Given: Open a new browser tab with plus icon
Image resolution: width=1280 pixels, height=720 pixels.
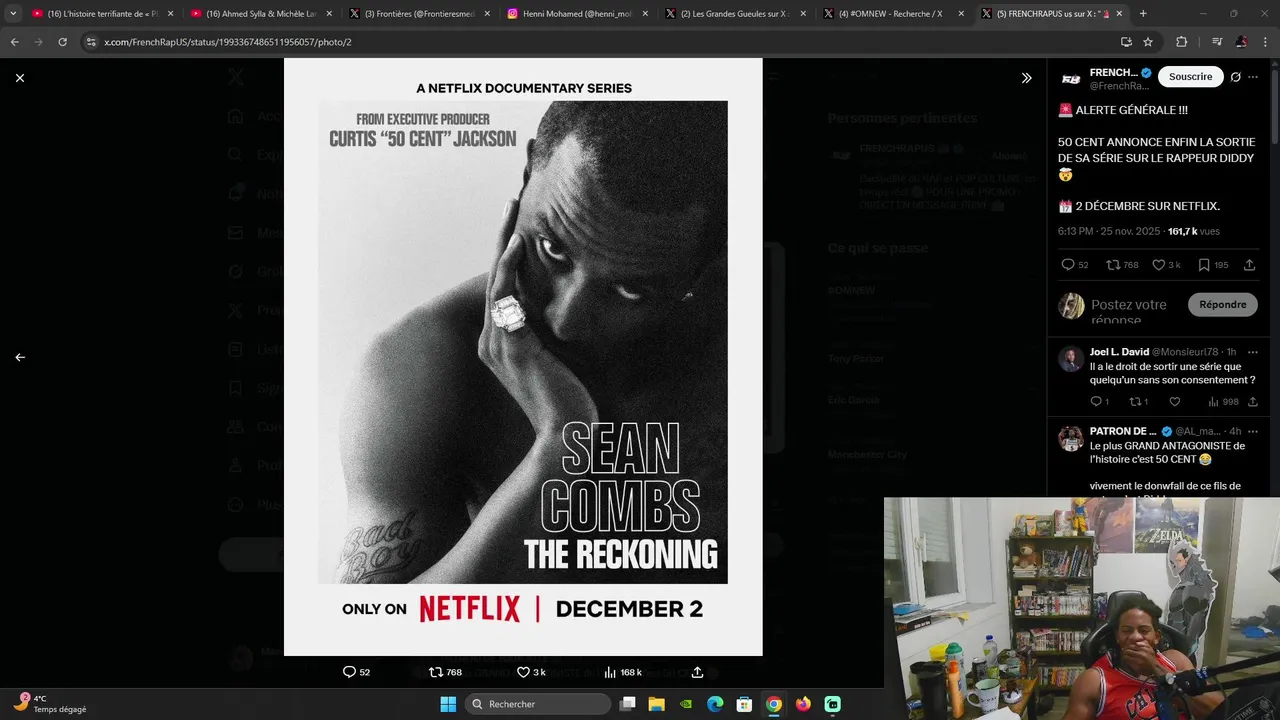Looking at the screenshot, I should pos(1143,14).
